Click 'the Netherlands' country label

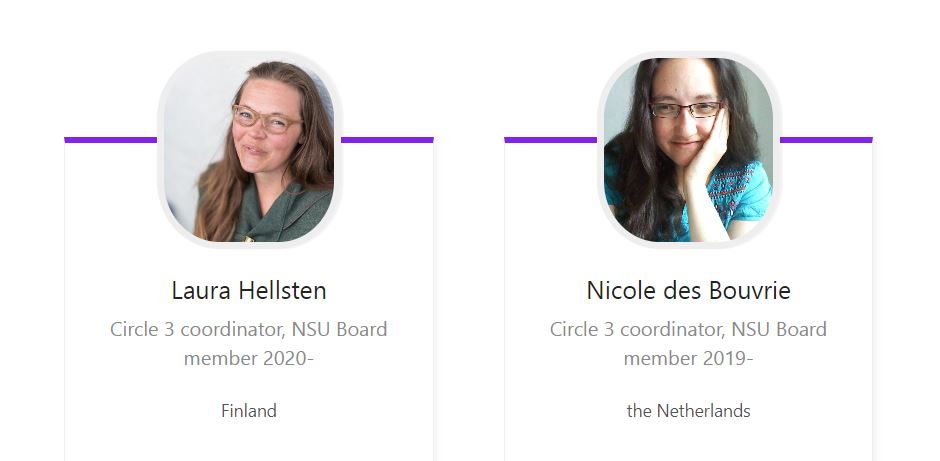688,411
